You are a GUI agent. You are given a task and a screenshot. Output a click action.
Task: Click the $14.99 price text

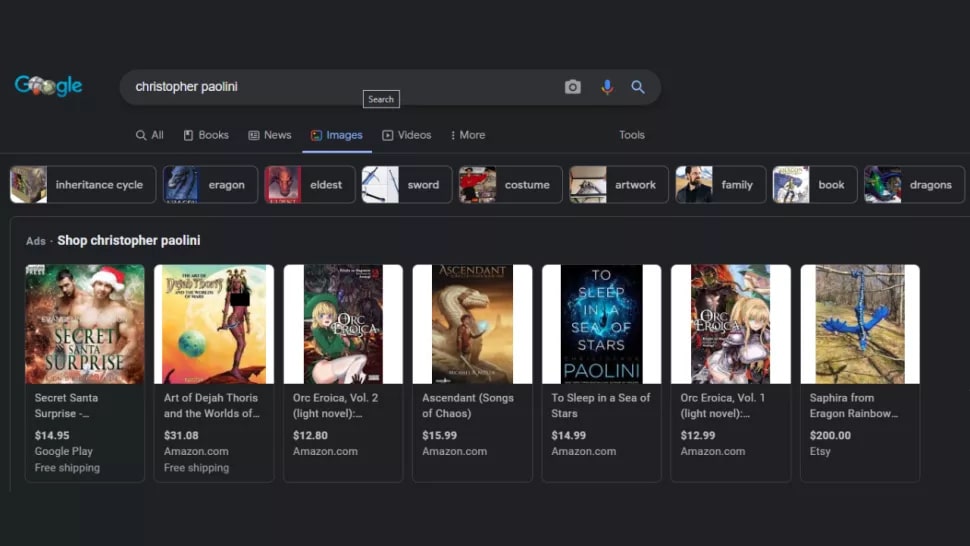[x=569, y=435]
